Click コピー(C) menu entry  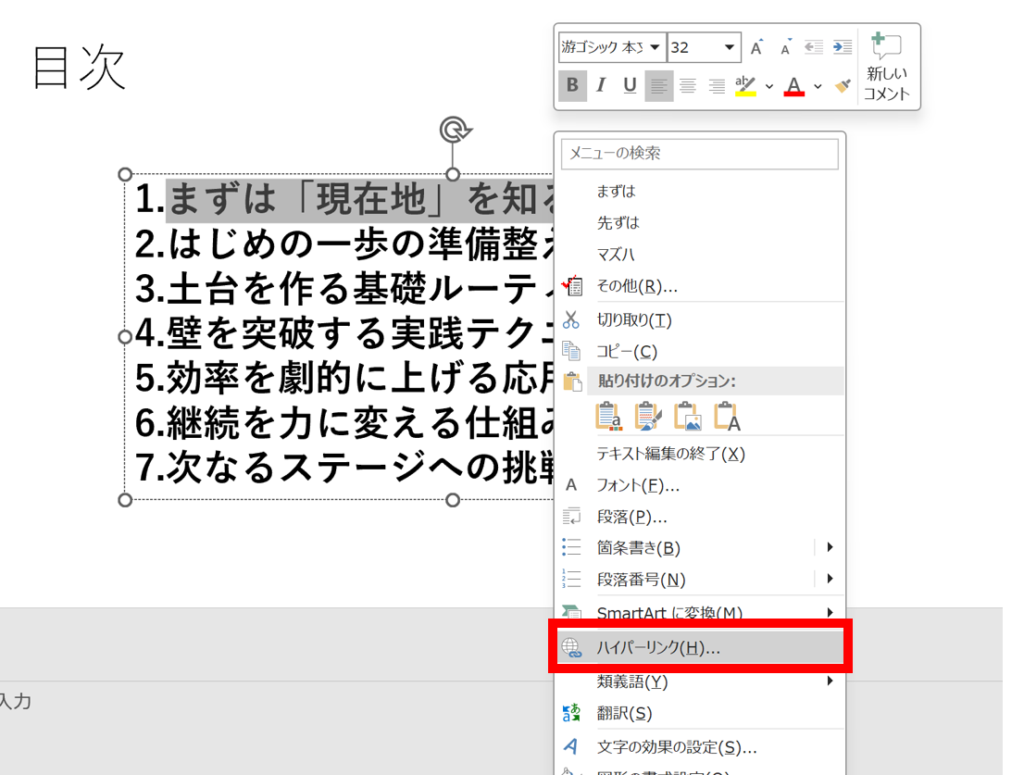pyautogui.click(x=627, y=352)
